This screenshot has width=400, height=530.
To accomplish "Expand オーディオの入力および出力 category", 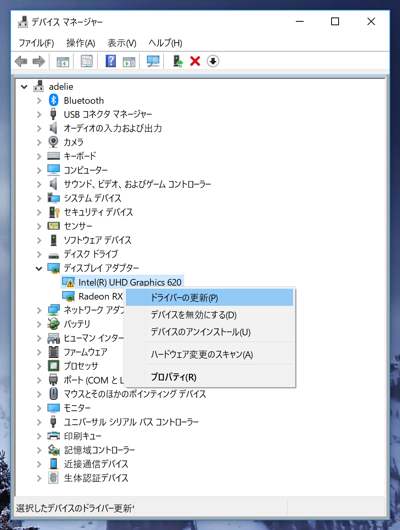I will (39, 128).
